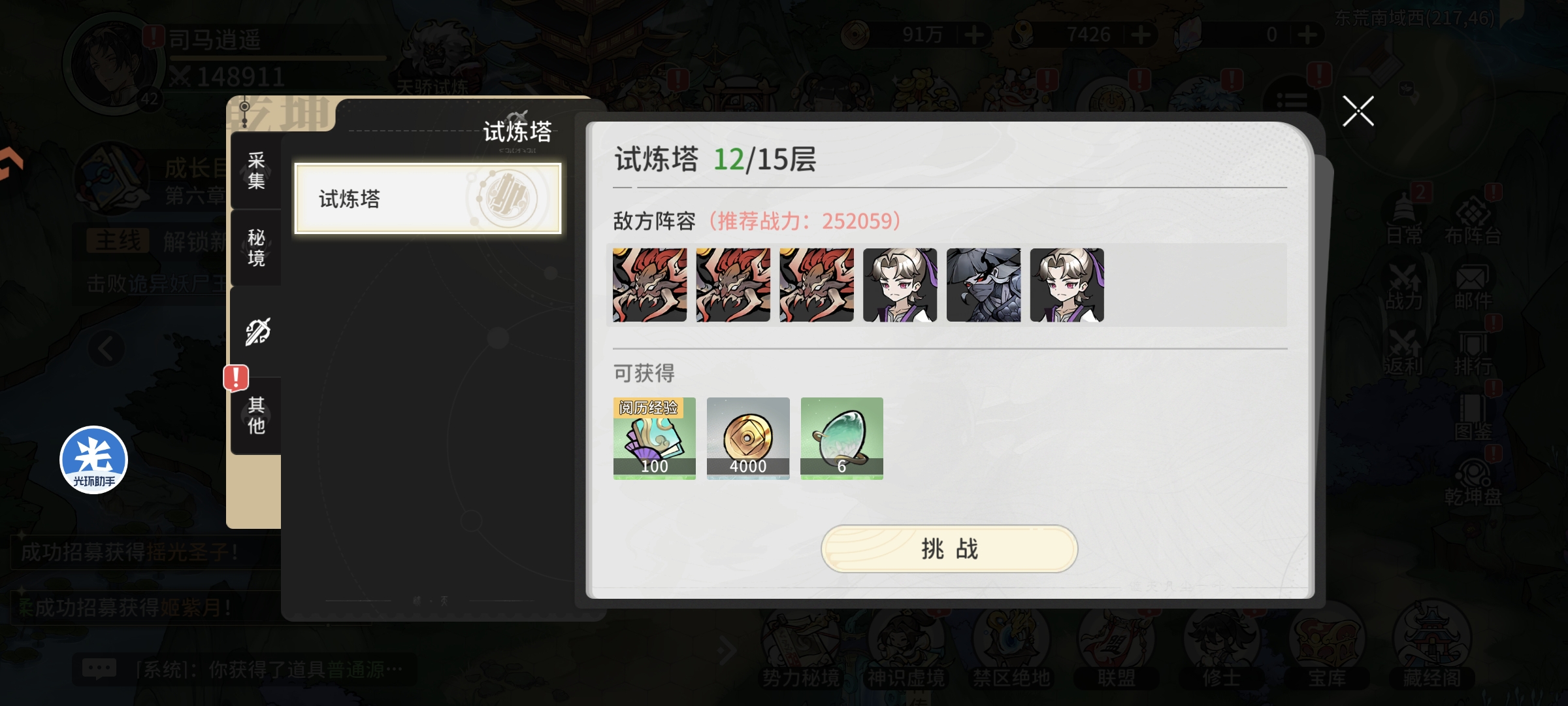Tap the jade egg reward item
Screen dimensions: 1568x706
coord(841,439)
